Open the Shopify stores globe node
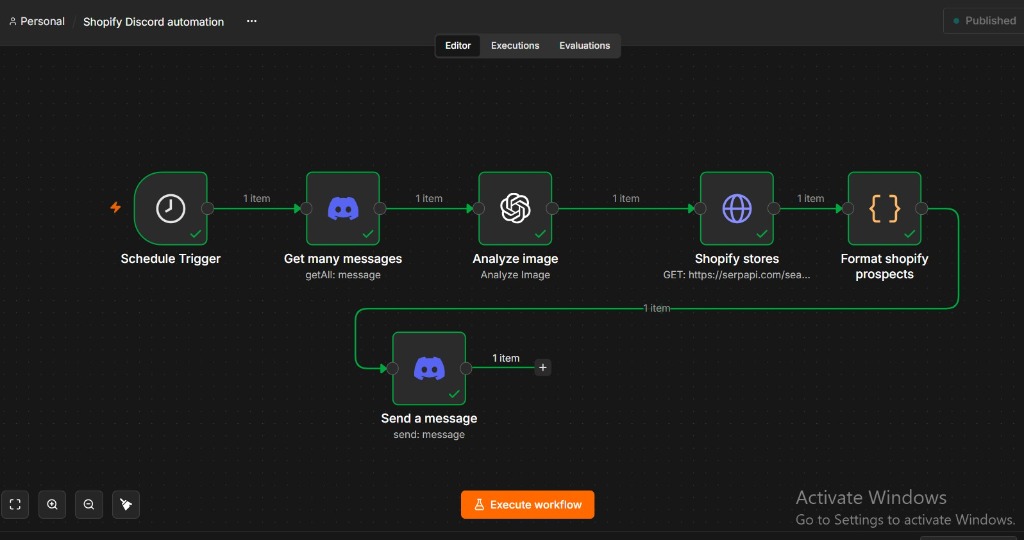Image resolution: width=1024 pixels, height=540 pixels. pyautogui.click(x=737, y=208)
